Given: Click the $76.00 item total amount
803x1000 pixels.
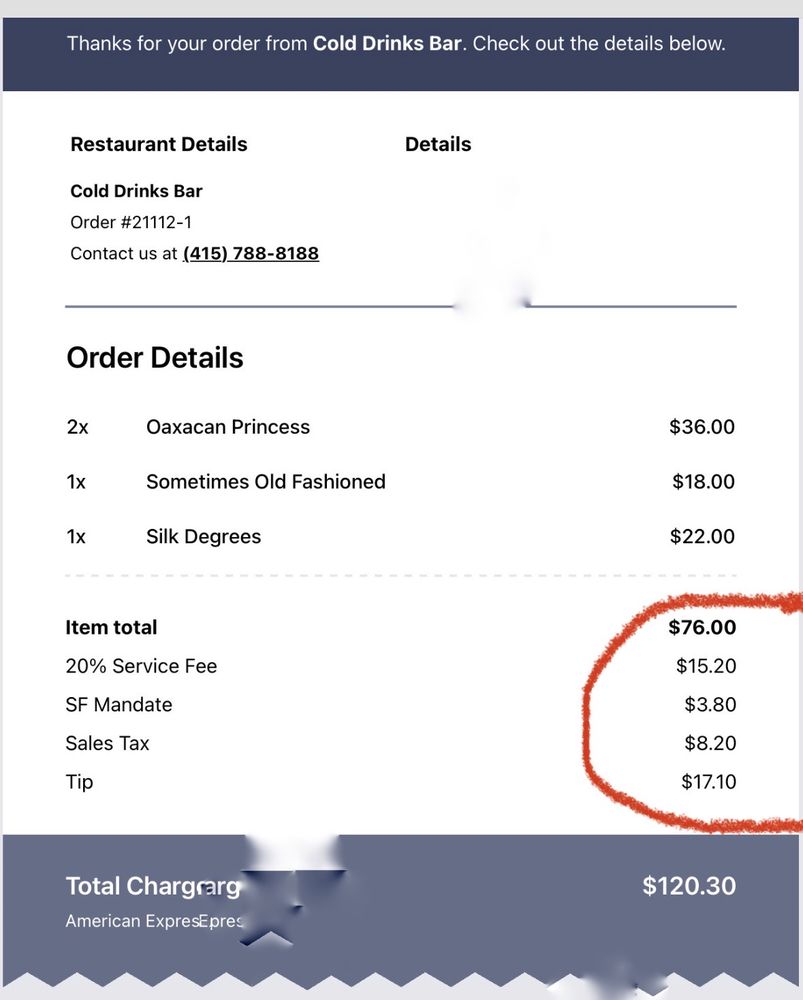Looking at the screenshot, I should (x=702, y=628).
